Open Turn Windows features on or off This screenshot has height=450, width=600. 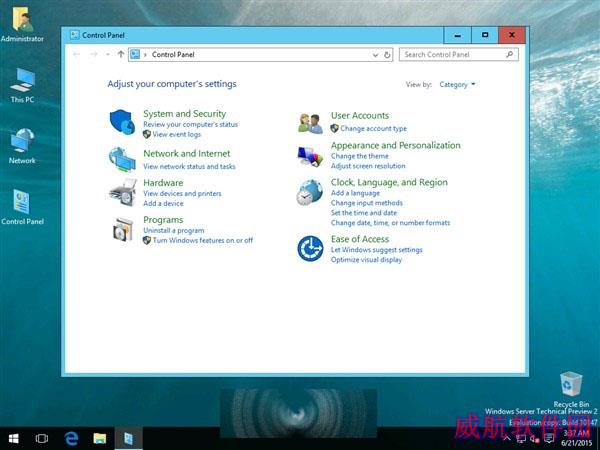click(203, 240)
